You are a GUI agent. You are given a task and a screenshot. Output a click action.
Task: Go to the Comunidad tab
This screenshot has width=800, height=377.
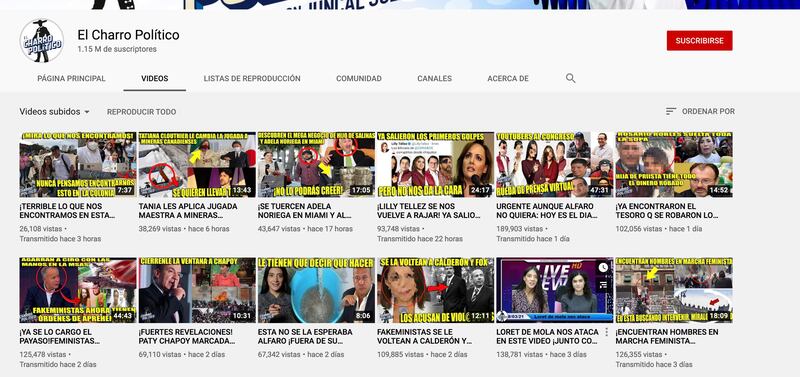359,79
